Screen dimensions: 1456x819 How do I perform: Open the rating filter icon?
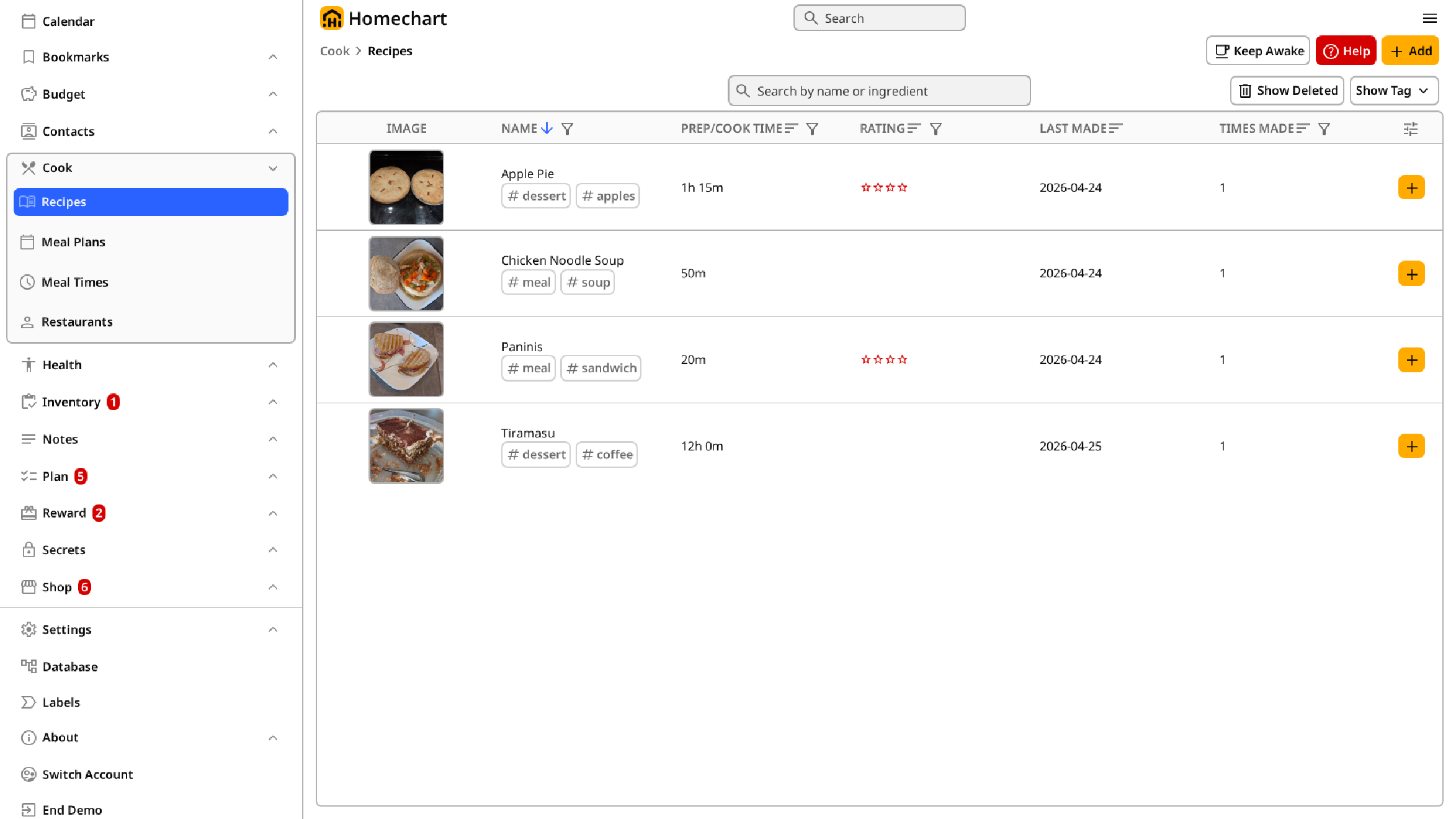tap(936, 128)
